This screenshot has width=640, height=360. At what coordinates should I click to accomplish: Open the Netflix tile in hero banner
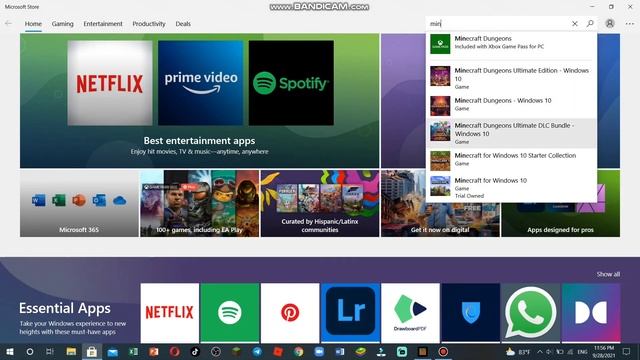110,83
